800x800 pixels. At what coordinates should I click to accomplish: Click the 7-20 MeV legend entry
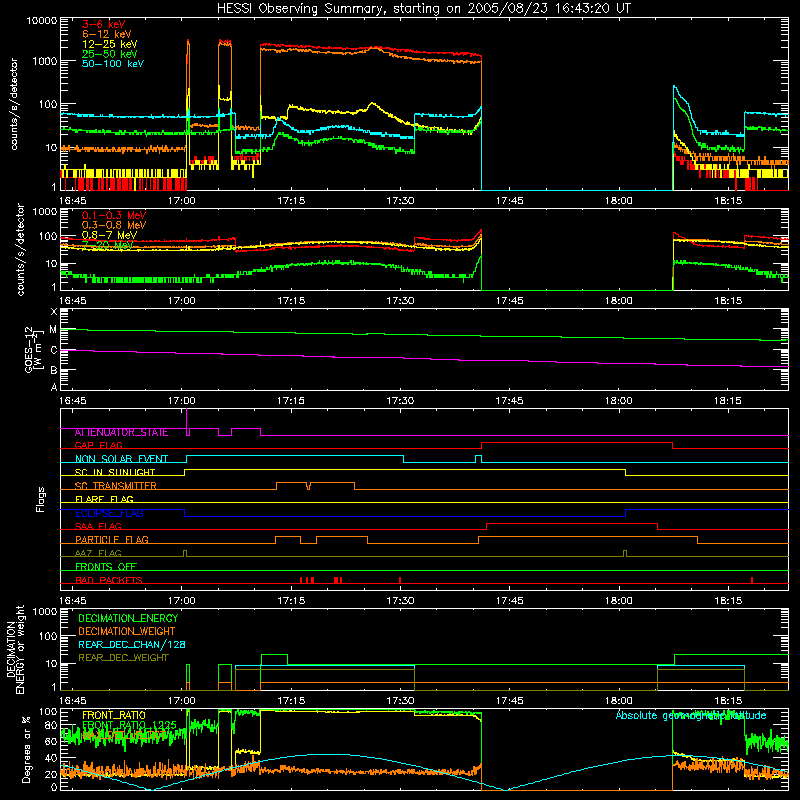click(107, 245)
